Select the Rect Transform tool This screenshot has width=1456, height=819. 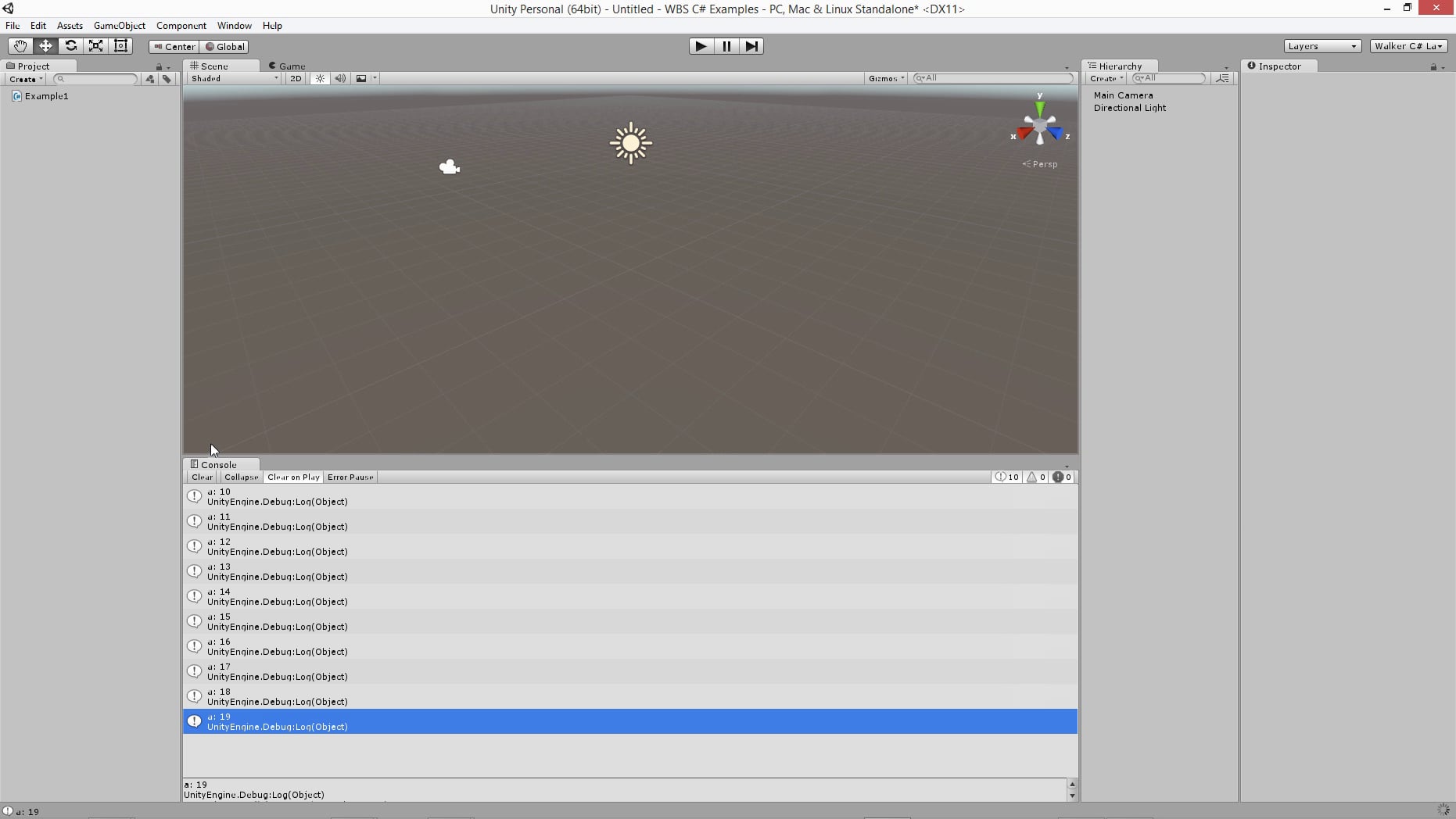tap(120, 46)
